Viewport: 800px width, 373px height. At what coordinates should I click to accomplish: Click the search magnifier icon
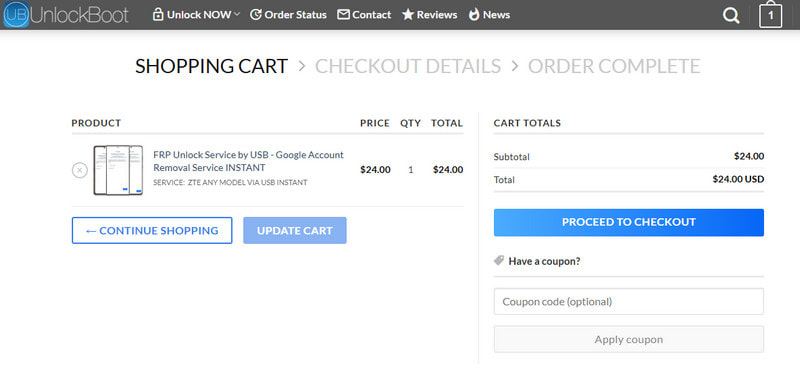coord(731,15)
